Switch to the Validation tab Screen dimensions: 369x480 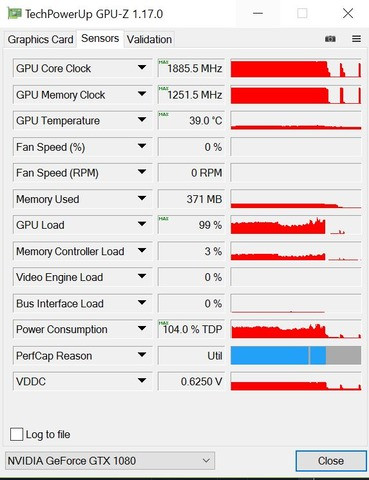pos(149,39)
